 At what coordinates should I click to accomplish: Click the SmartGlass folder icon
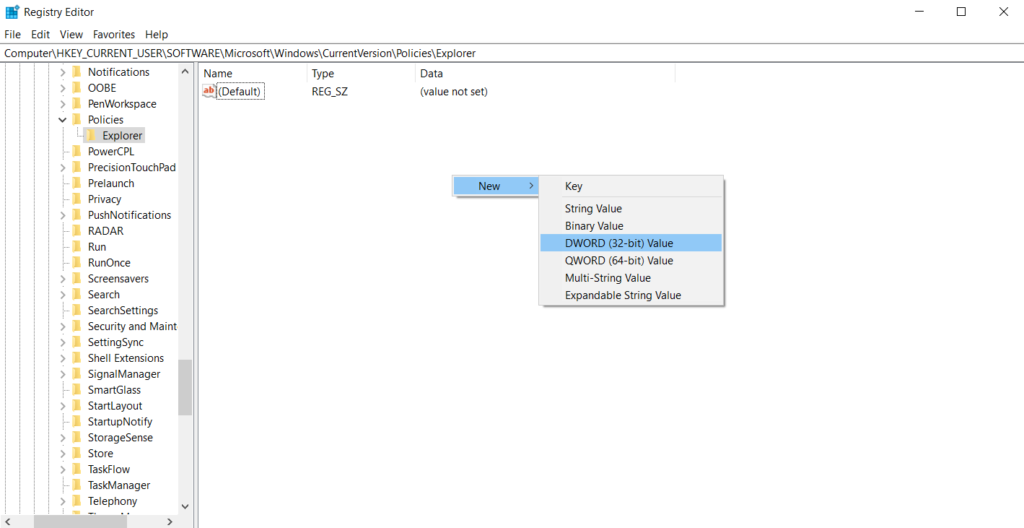coord(76,389)
